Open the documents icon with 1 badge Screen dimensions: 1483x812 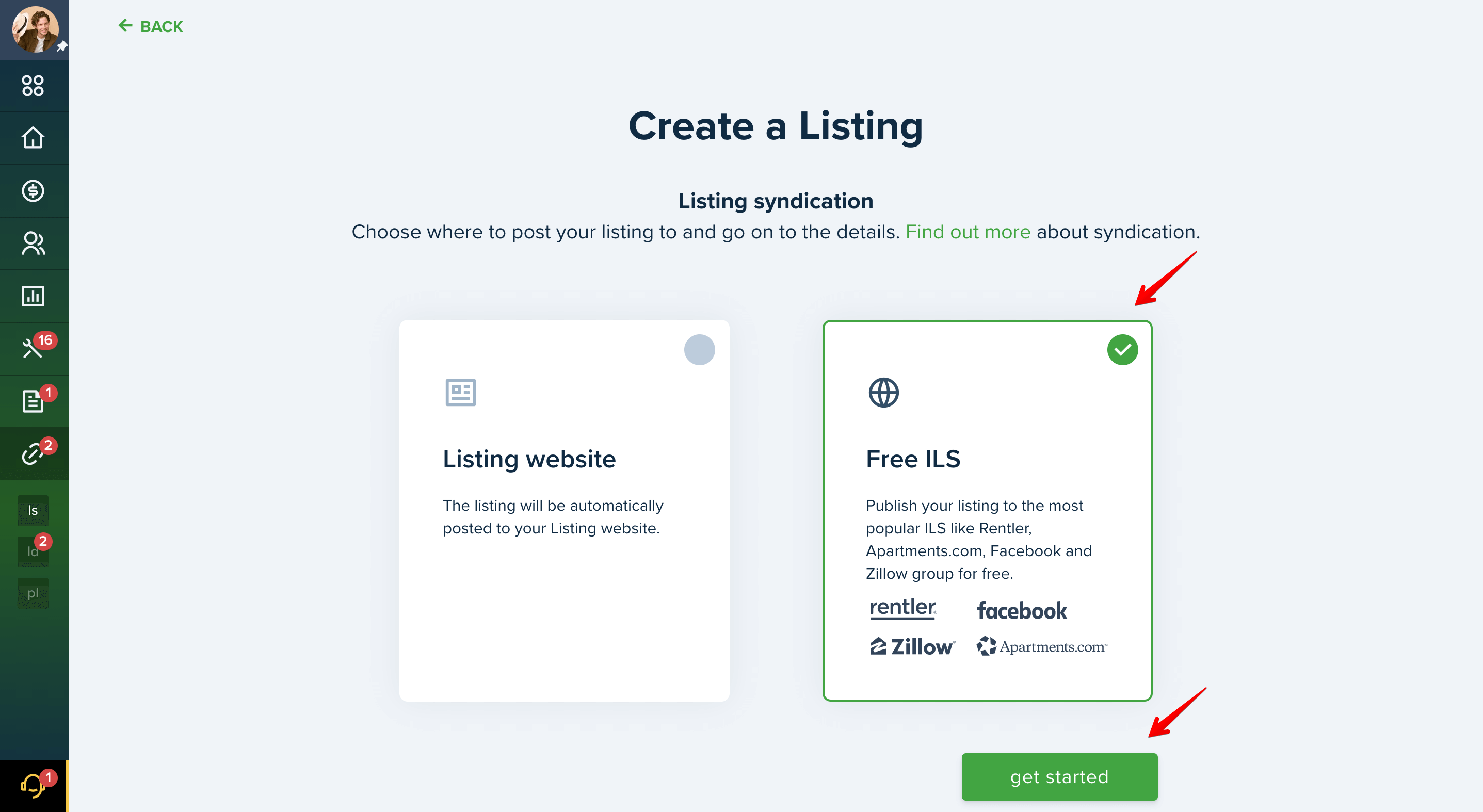[x=33, y=401]
